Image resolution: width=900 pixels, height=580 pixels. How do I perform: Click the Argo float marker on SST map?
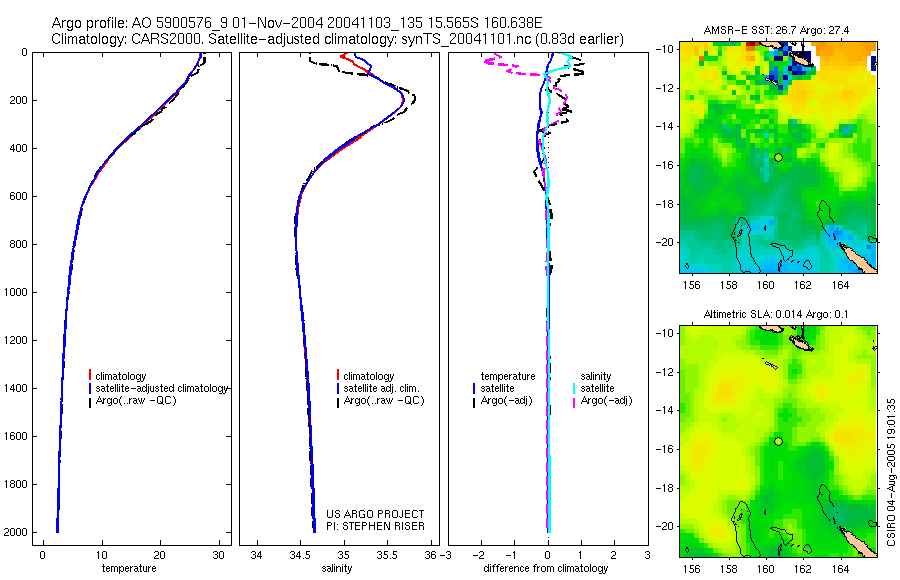(778, 157)
